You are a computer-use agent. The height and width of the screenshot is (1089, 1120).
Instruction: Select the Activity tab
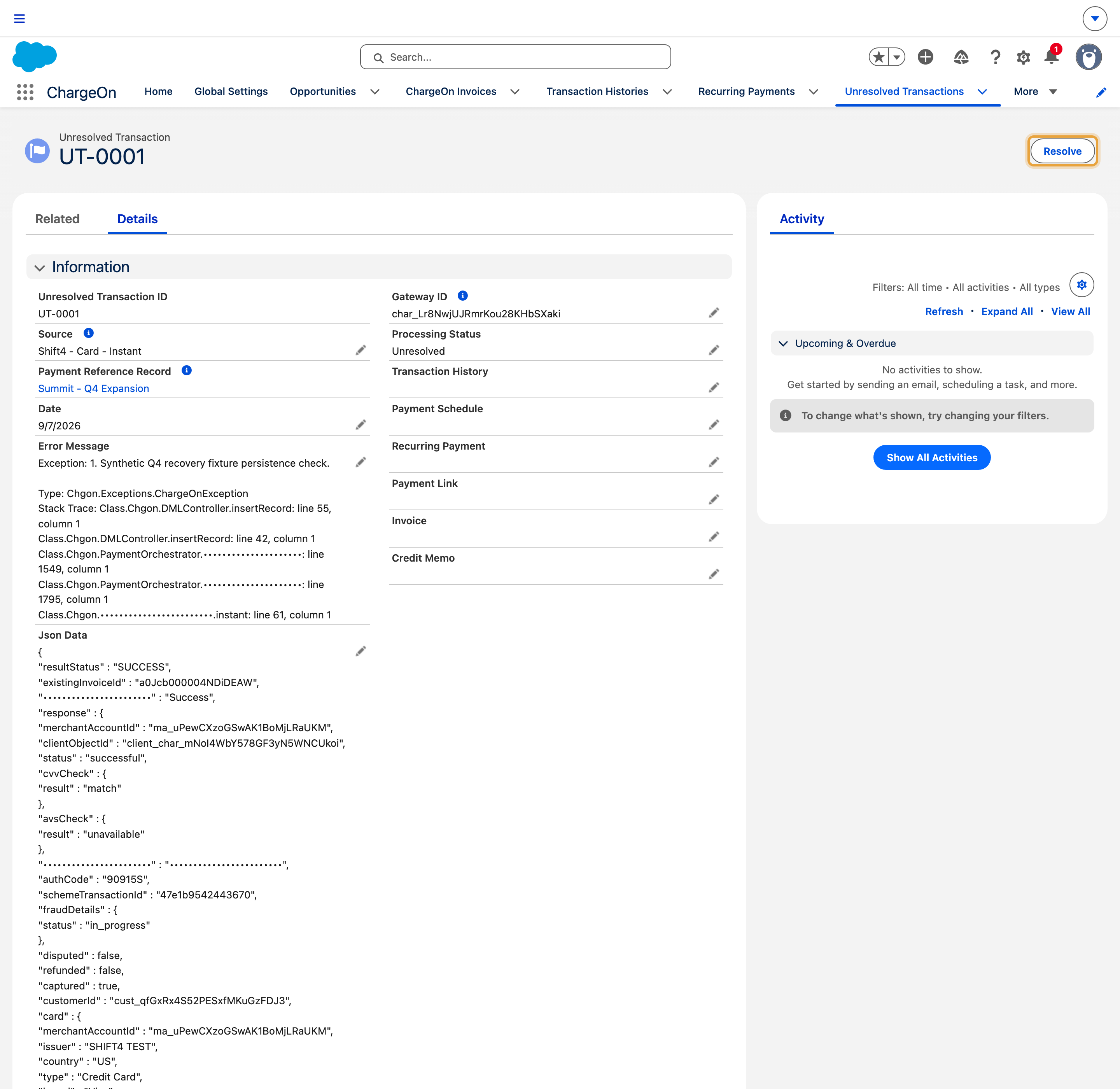pos(801,219)
